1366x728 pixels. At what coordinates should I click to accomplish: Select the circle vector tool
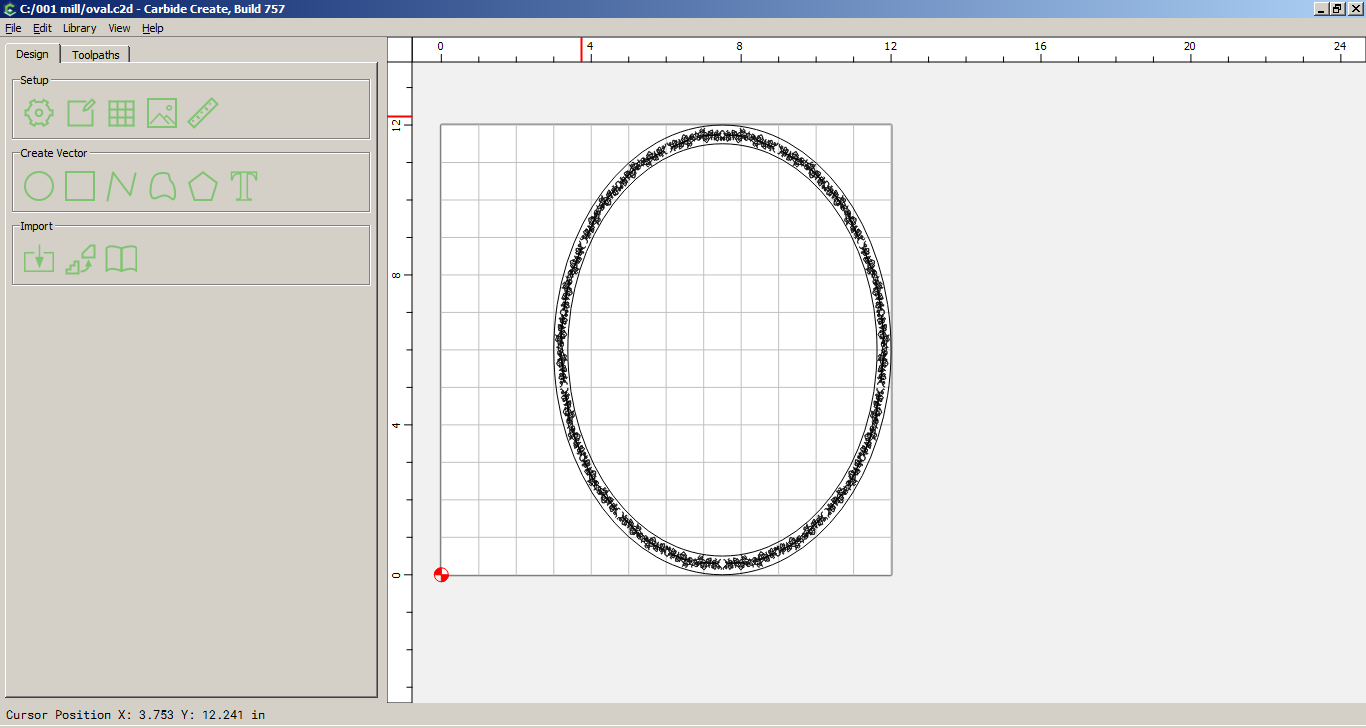pos(39,186)
